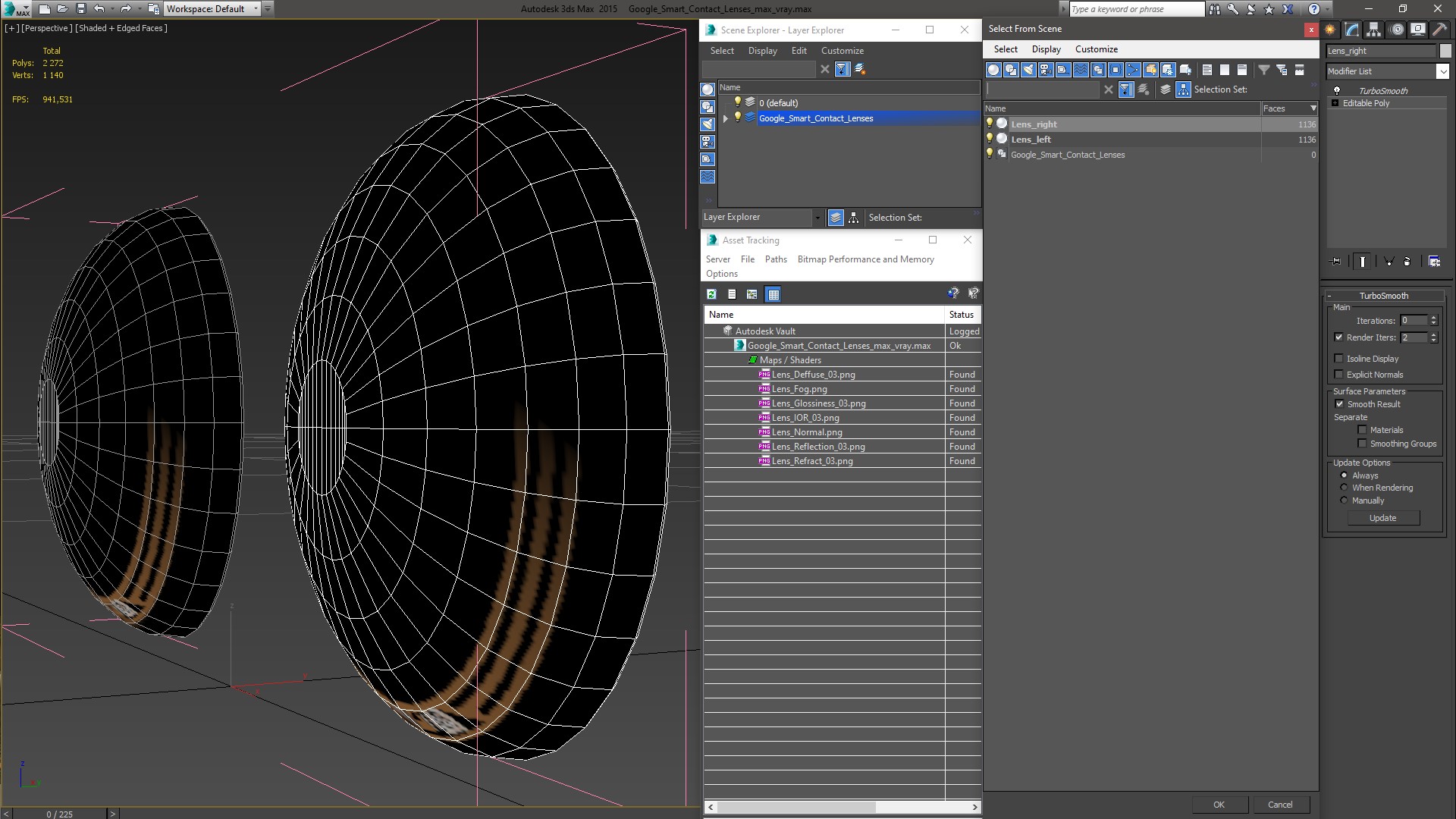This screenshot has width=1456, height=819.
Task: Open the Modify command panel tab
Action: tap(1352, 30)
